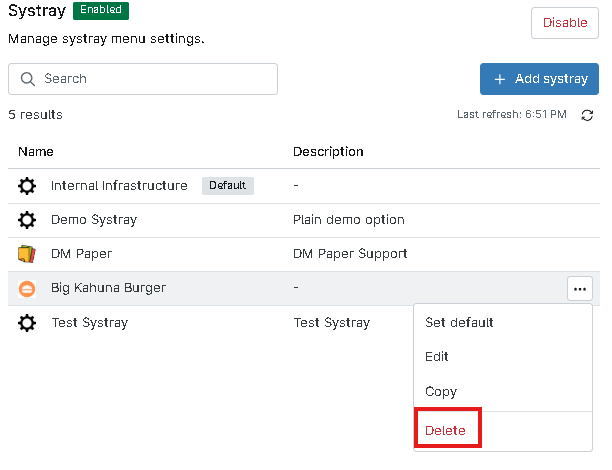Select Edit in the context menu

pos(437,357)
